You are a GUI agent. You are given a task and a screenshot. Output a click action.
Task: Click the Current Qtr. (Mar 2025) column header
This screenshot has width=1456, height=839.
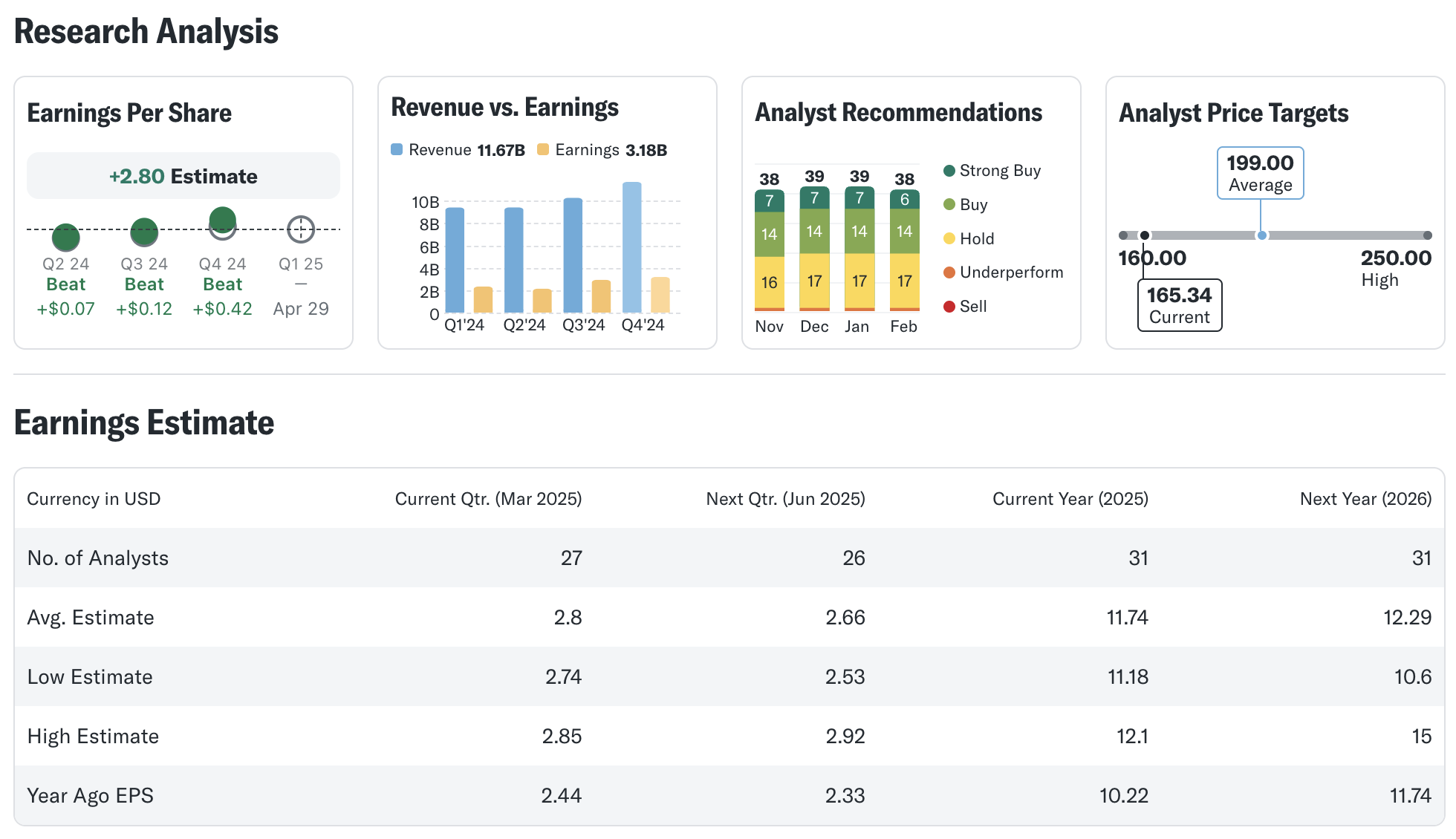tap(488, 499)
